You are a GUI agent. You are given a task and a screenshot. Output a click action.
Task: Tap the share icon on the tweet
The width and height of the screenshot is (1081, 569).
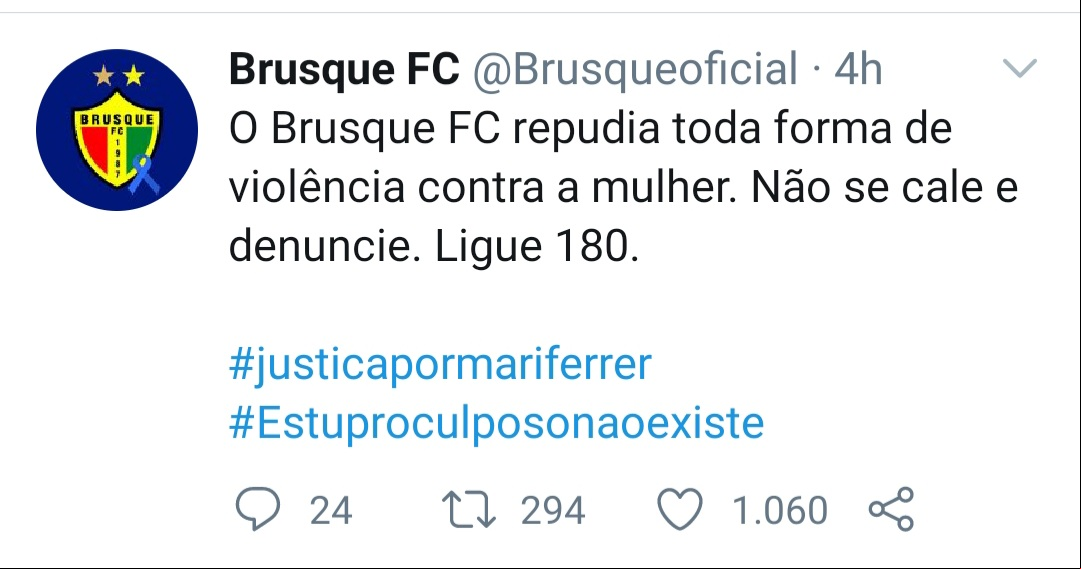point(891,509)
